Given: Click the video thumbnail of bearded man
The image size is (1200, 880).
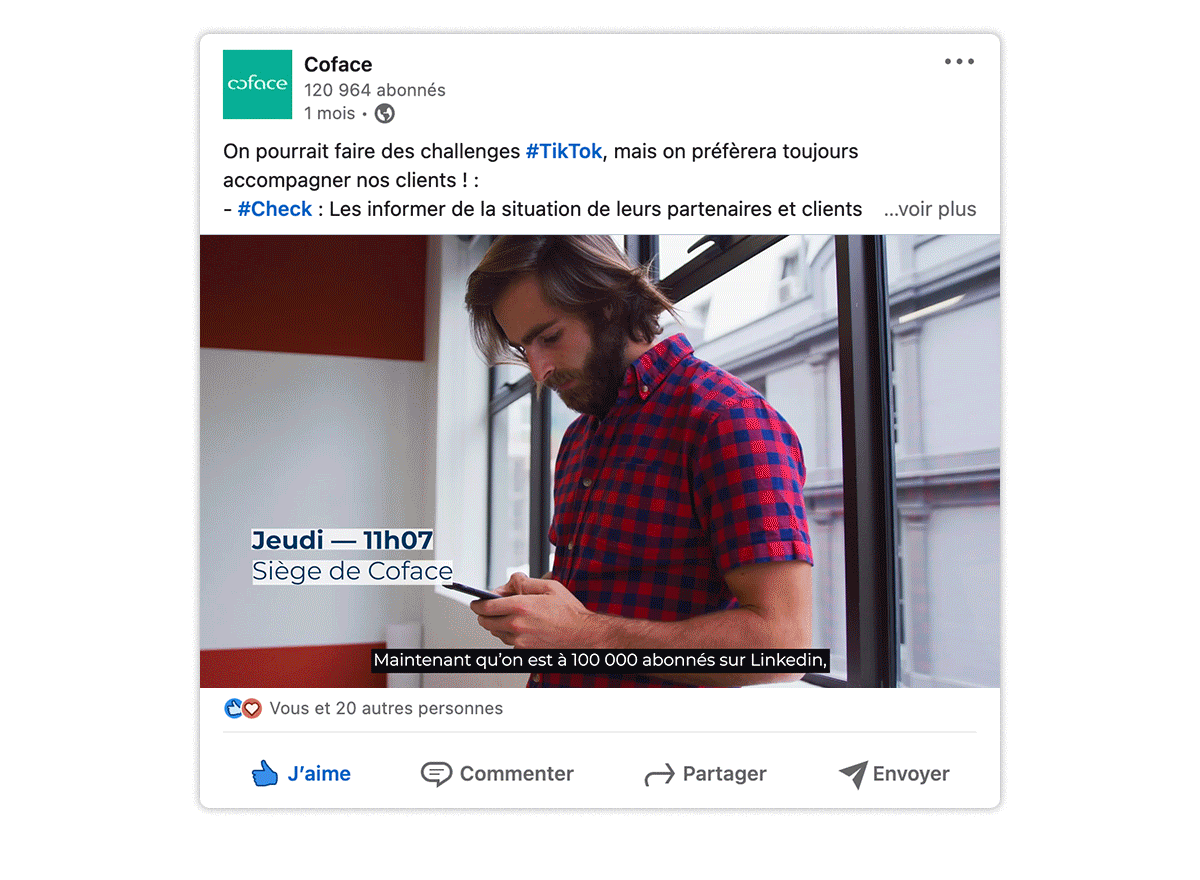Looking at the screenshot, I should pos(600,461).
